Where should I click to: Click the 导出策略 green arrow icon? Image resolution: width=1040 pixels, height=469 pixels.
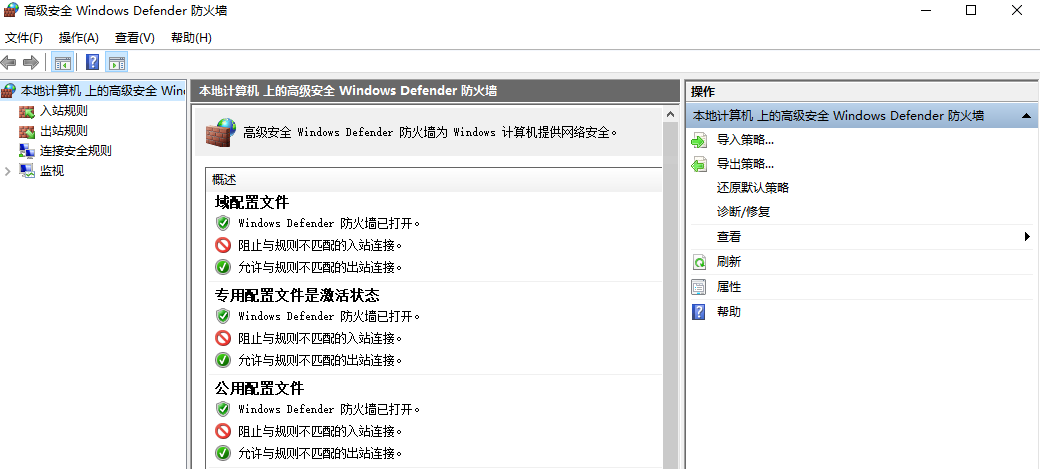(x=699, y=165)
